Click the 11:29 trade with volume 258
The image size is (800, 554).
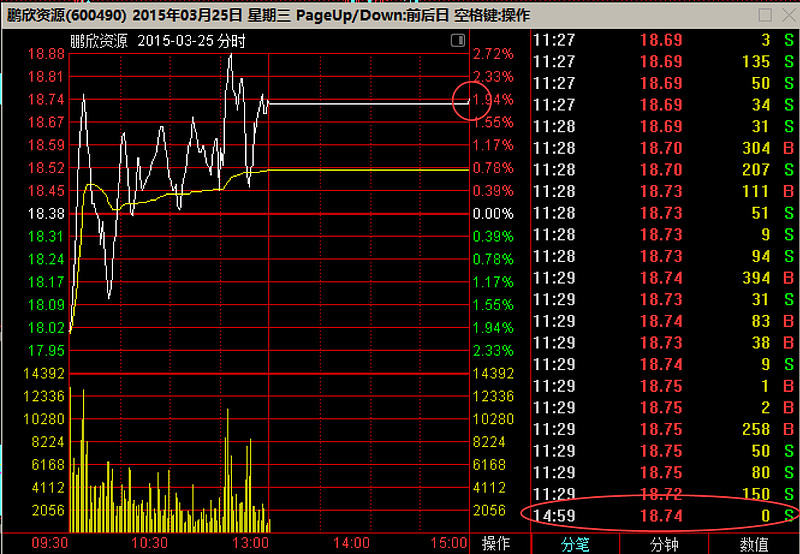(x=660, y=429)
